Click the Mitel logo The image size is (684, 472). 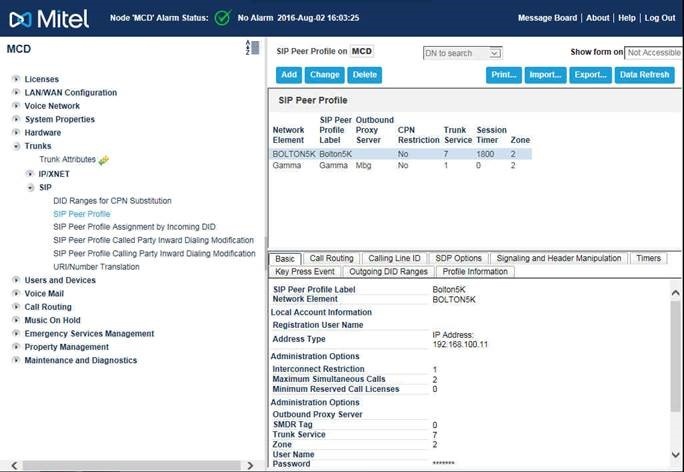tap(49, 19)
